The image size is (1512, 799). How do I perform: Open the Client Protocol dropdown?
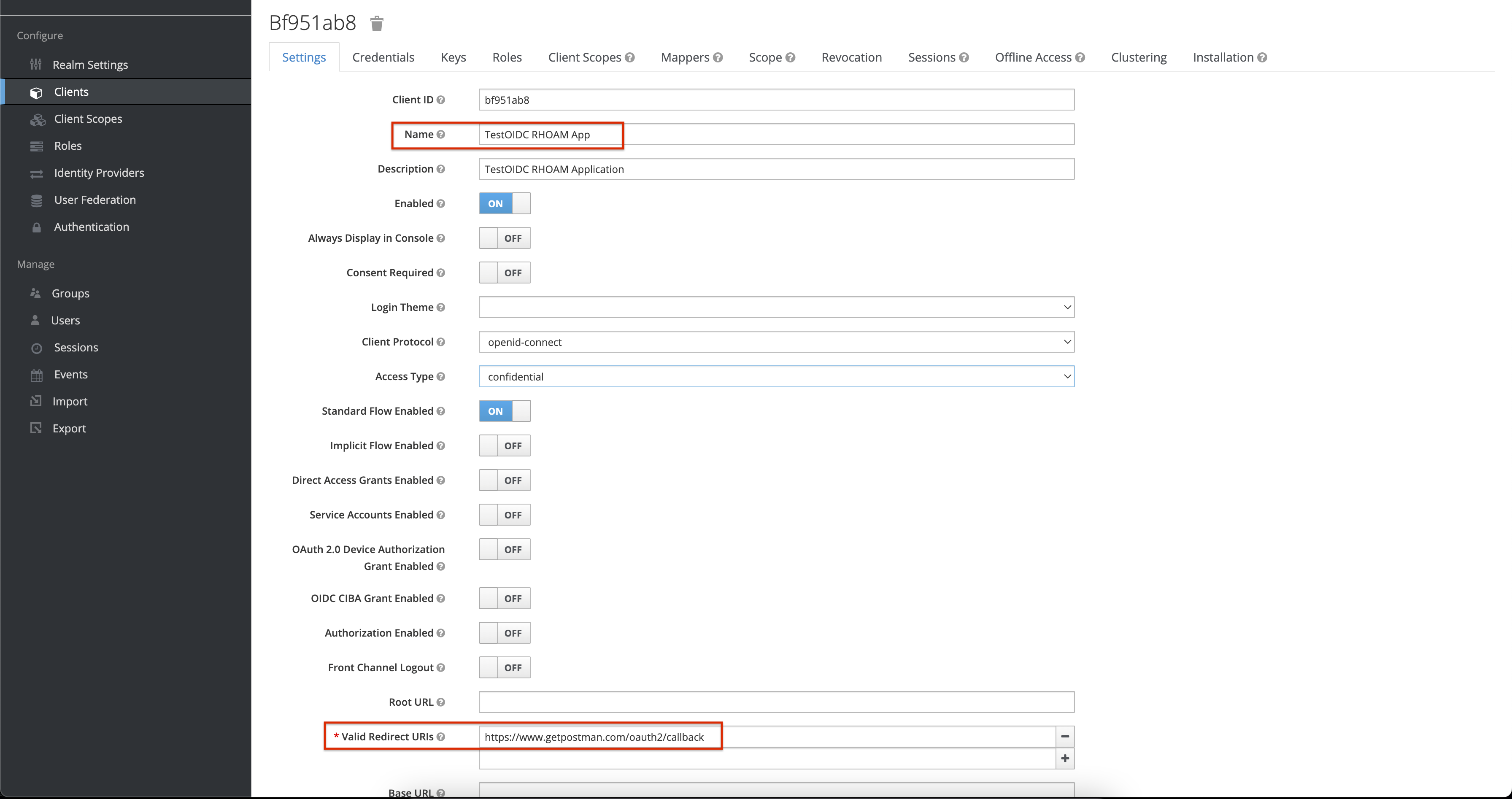(x=776, y=342)
